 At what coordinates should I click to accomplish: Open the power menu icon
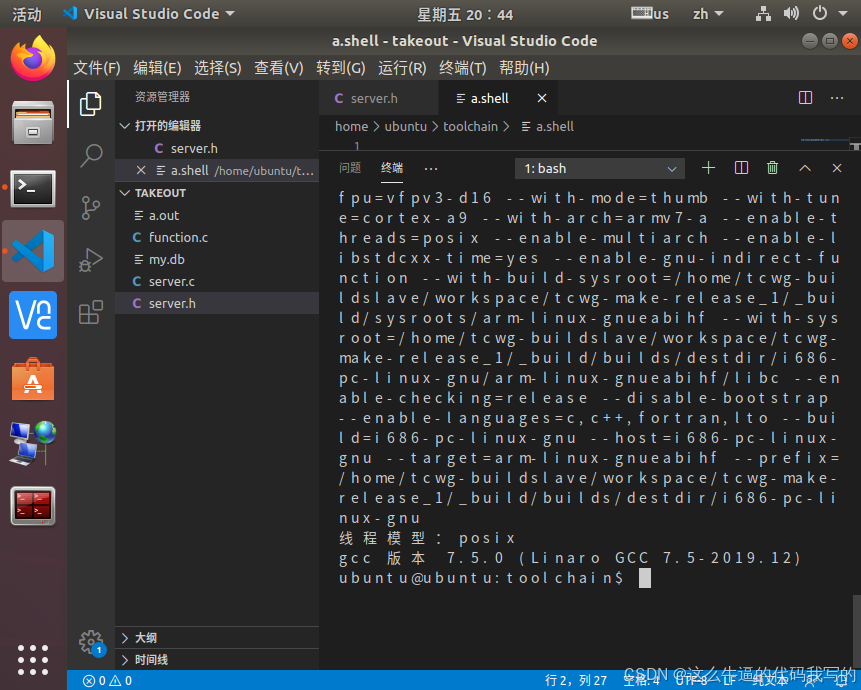(820, 13)
